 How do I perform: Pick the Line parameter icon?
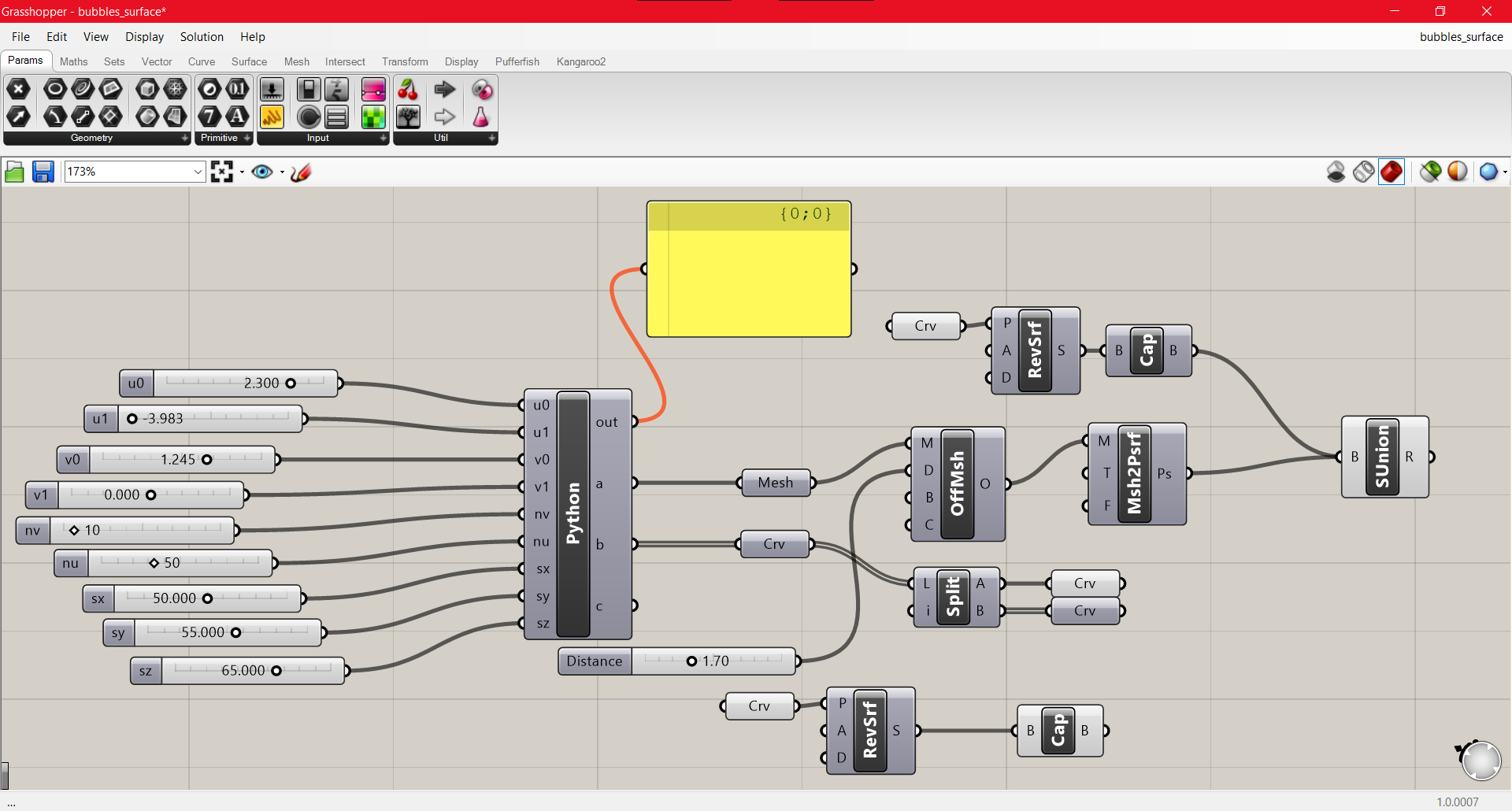(83, 117)
